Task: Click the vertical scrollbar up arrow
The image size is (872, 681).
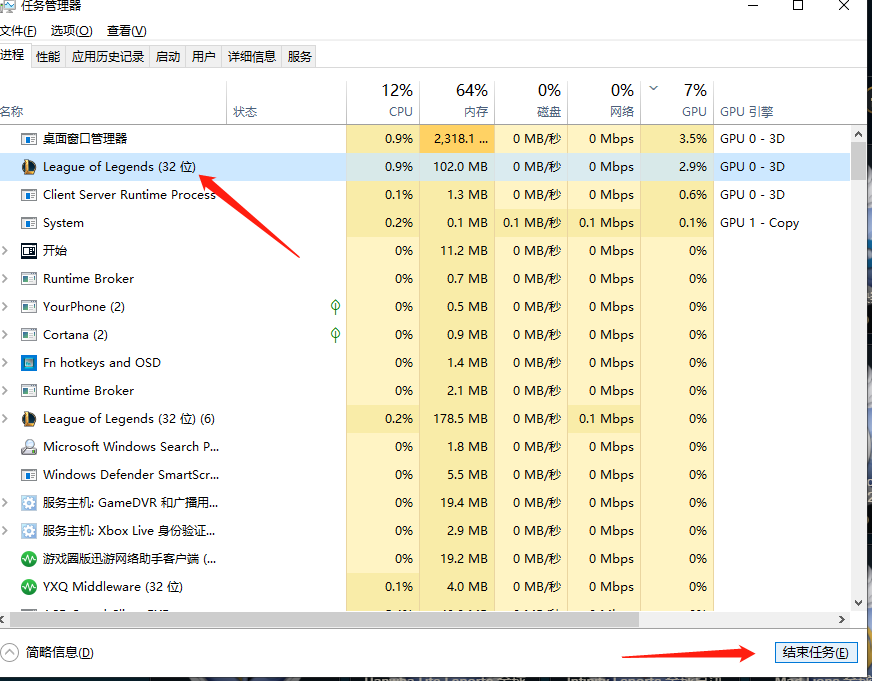Action: (858, 135)
